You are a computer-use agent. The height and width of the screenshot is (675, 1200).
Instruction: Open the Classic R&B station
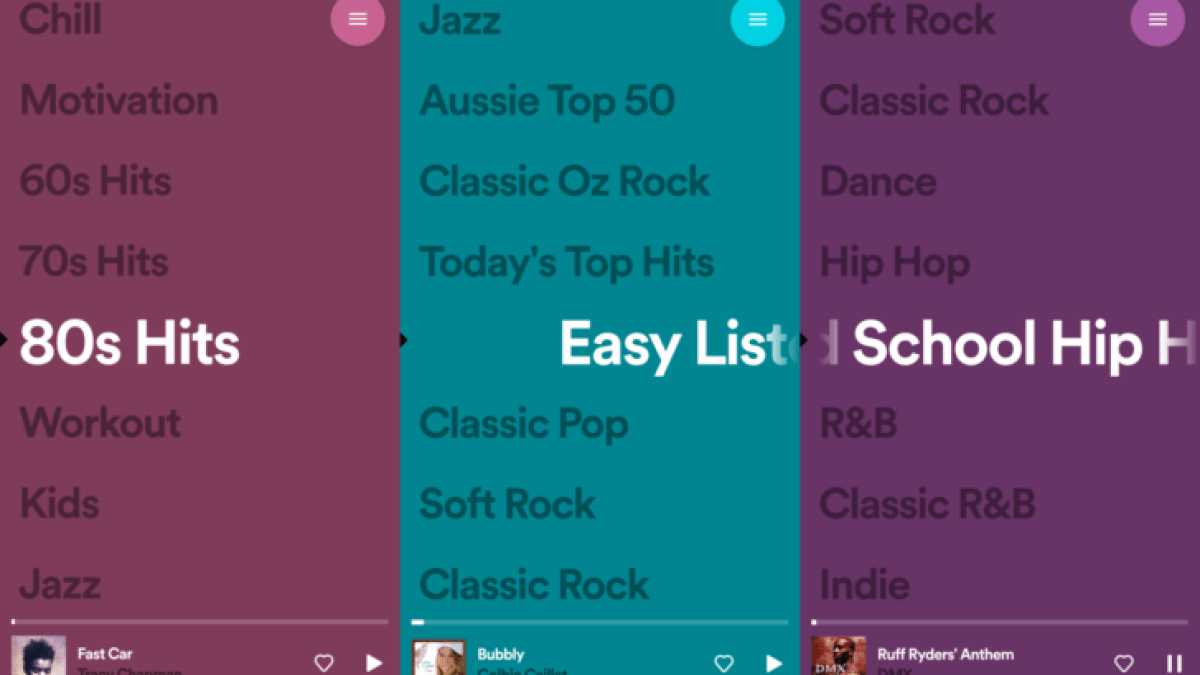pos(927,503)
